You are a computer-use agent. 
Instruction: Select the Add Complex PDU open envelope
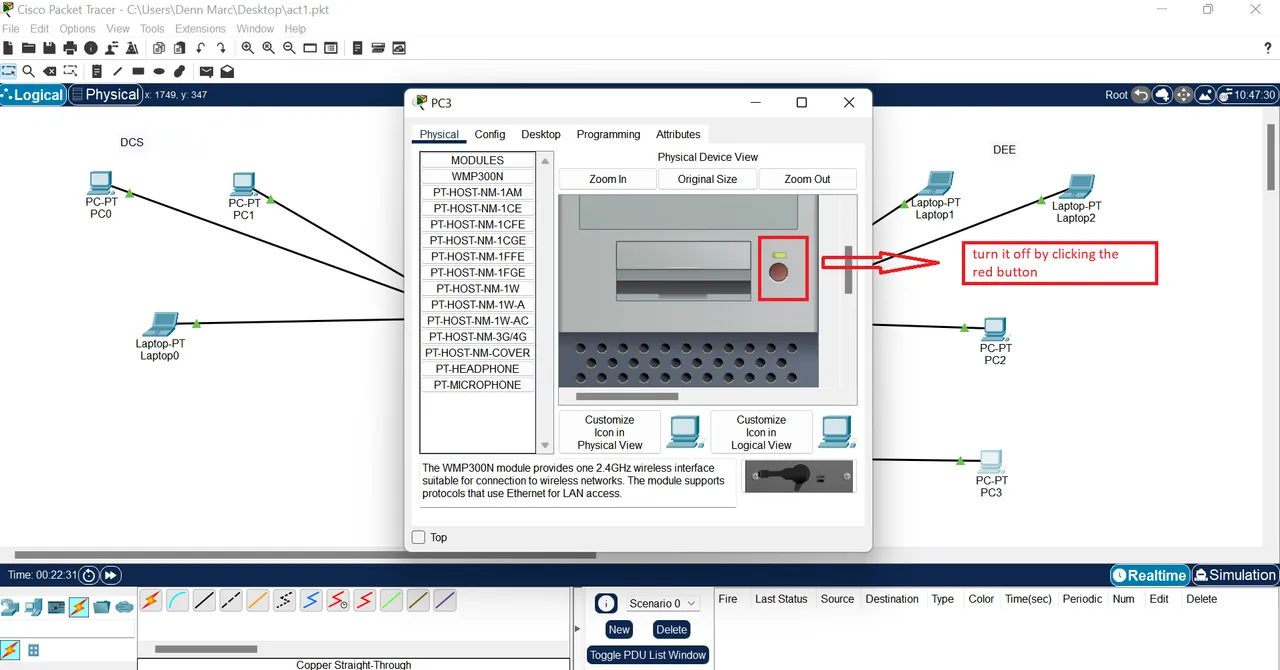point(227,71)
